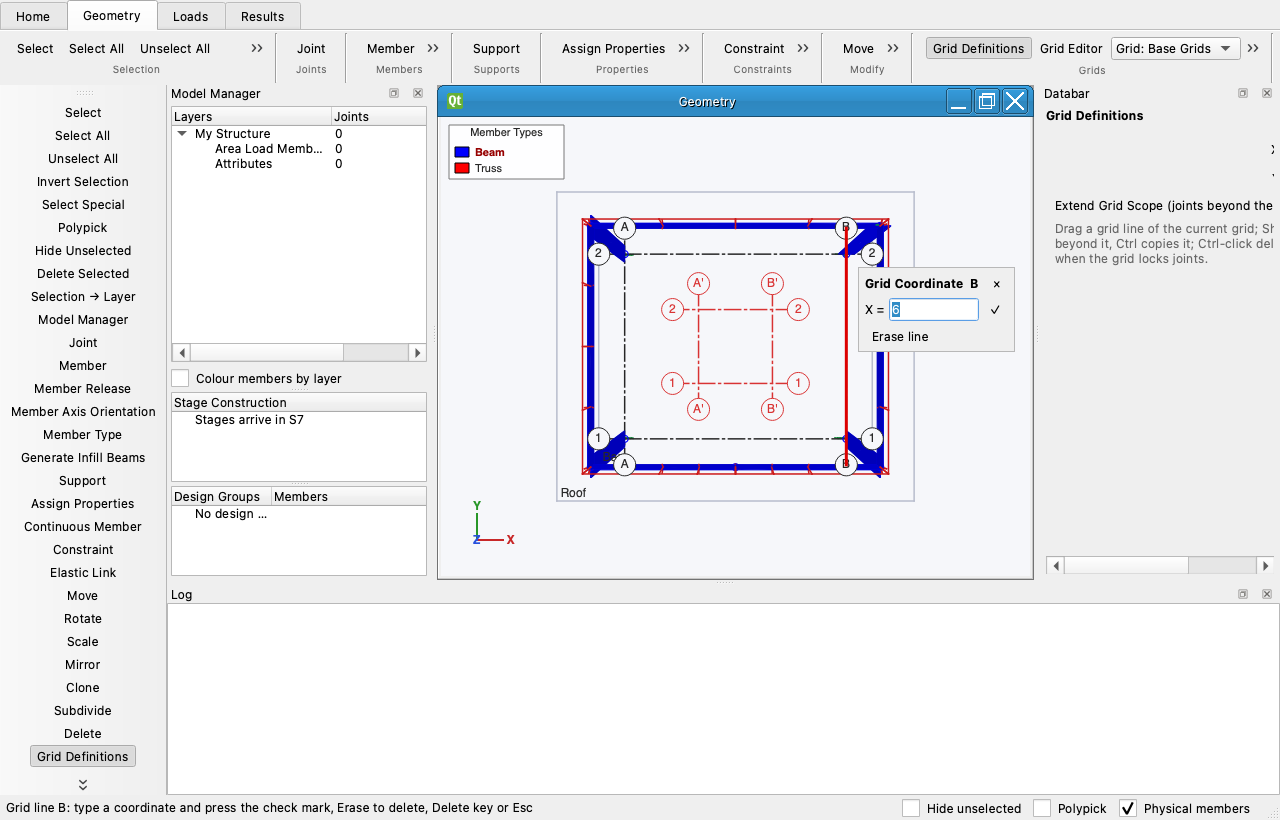Select the Geometry tab

point(112,15)
